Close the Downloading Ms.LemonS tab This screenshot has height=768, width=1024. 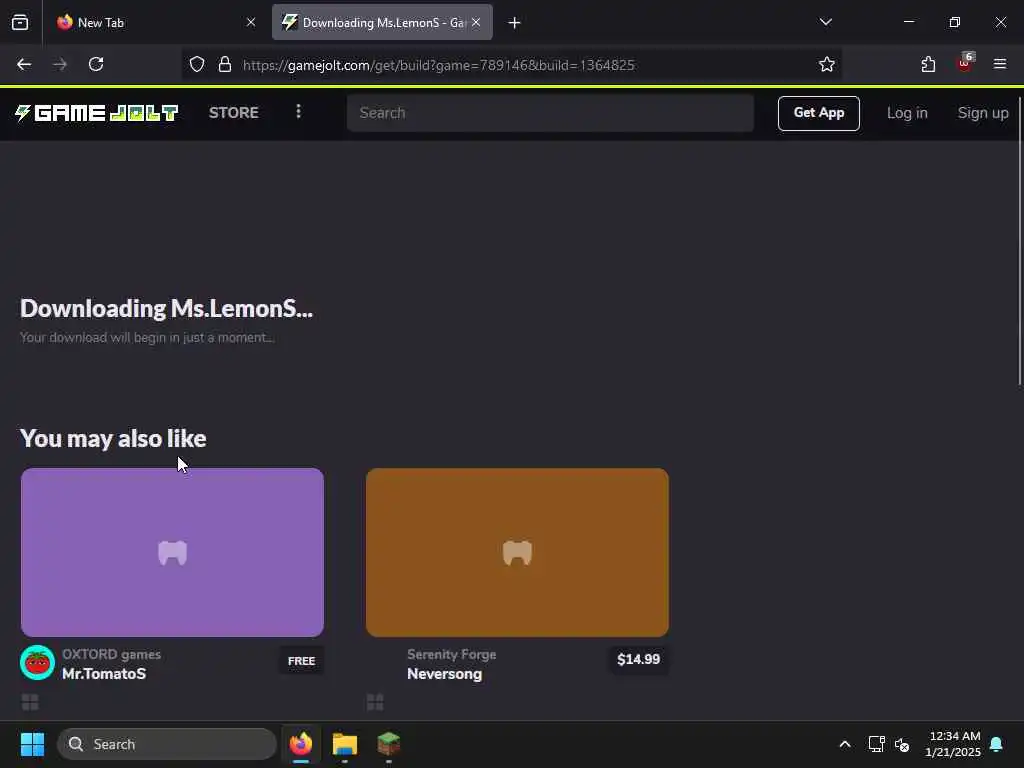[476, 22]
